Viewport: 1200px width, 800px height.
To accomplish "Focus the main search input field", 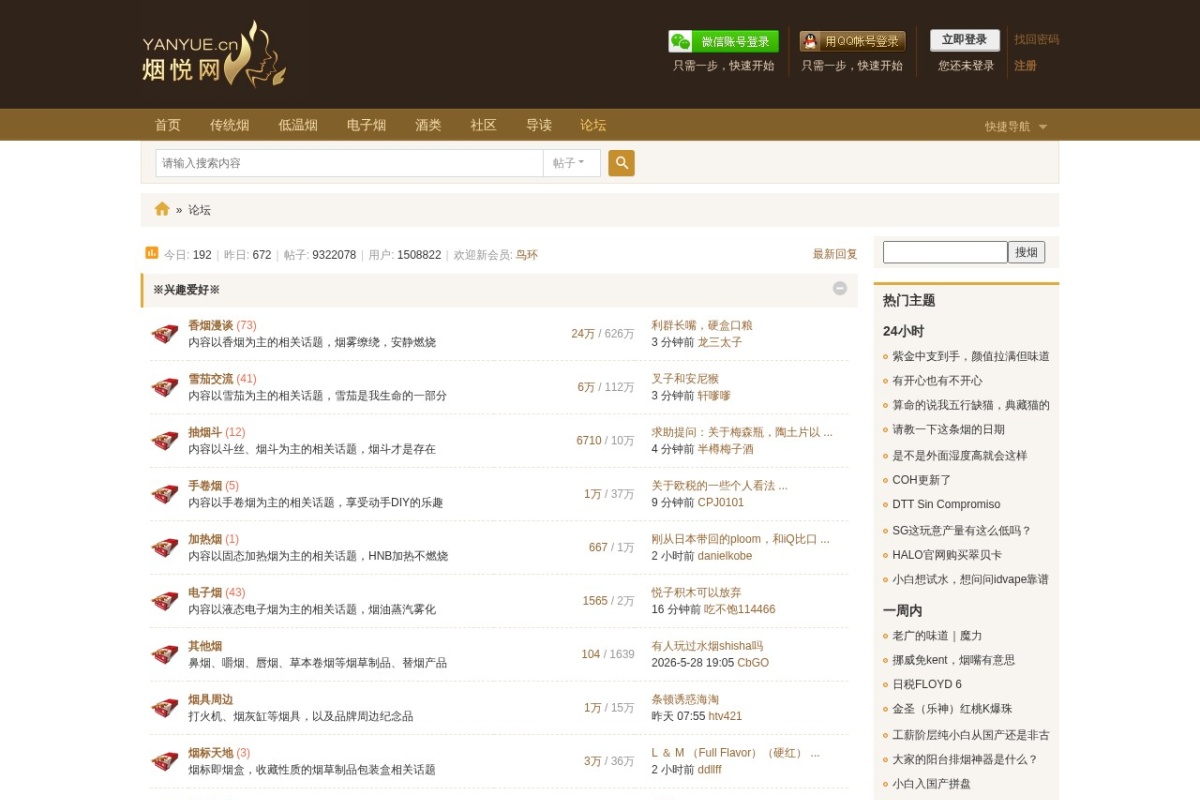I will [x=349, y=163].
